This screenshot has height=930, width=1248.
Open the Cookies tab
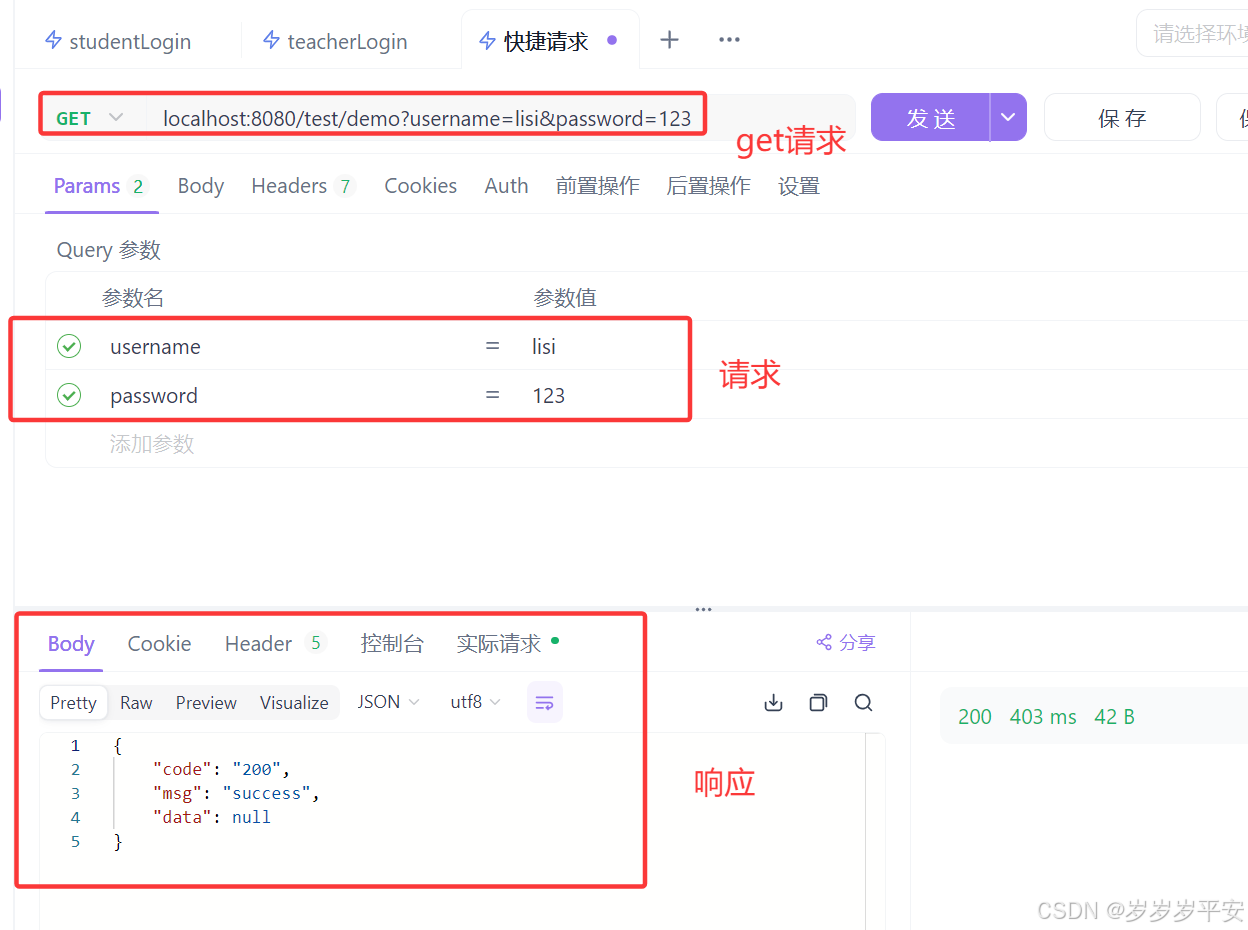tap(420, 186)
